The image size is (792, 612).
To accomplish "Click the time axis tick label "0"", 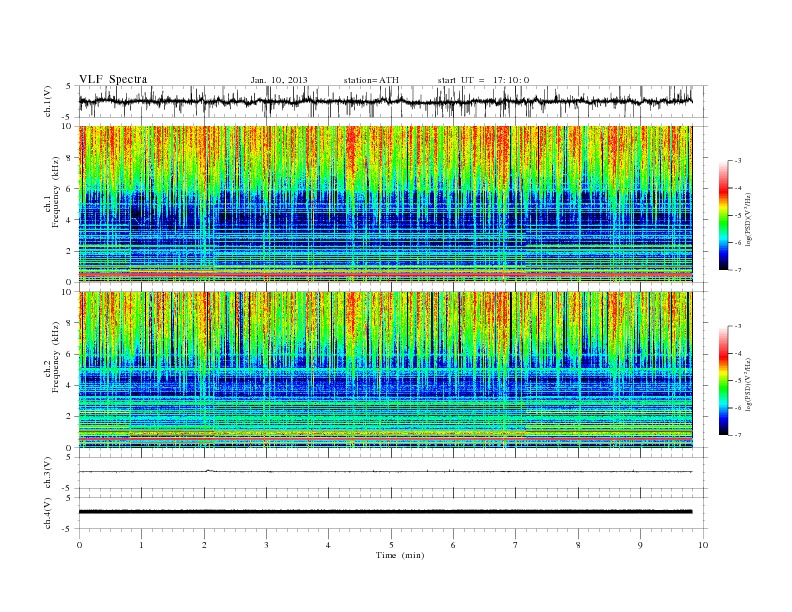I will (x=79, y=545).
